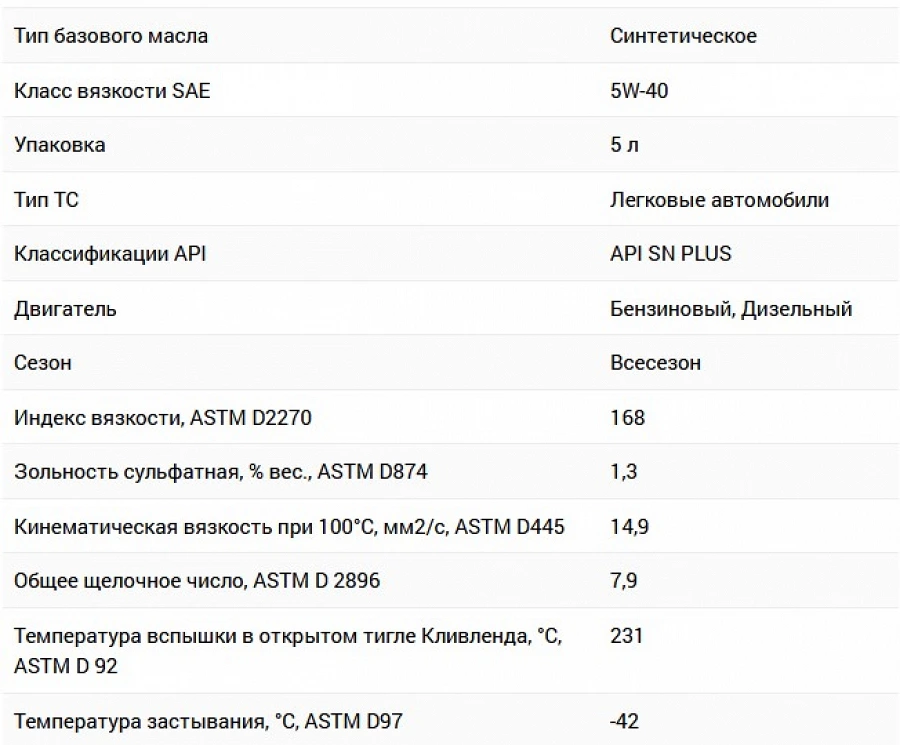Click the 'Упаковка' row label

coord(60,145)
